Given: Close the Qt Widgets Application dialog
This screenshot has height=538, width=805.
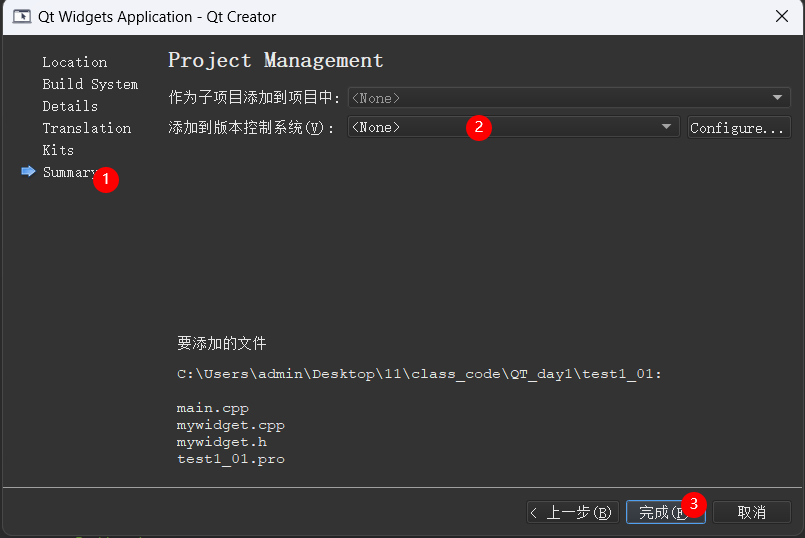Looking at the screenshot, I should (781, 17).
